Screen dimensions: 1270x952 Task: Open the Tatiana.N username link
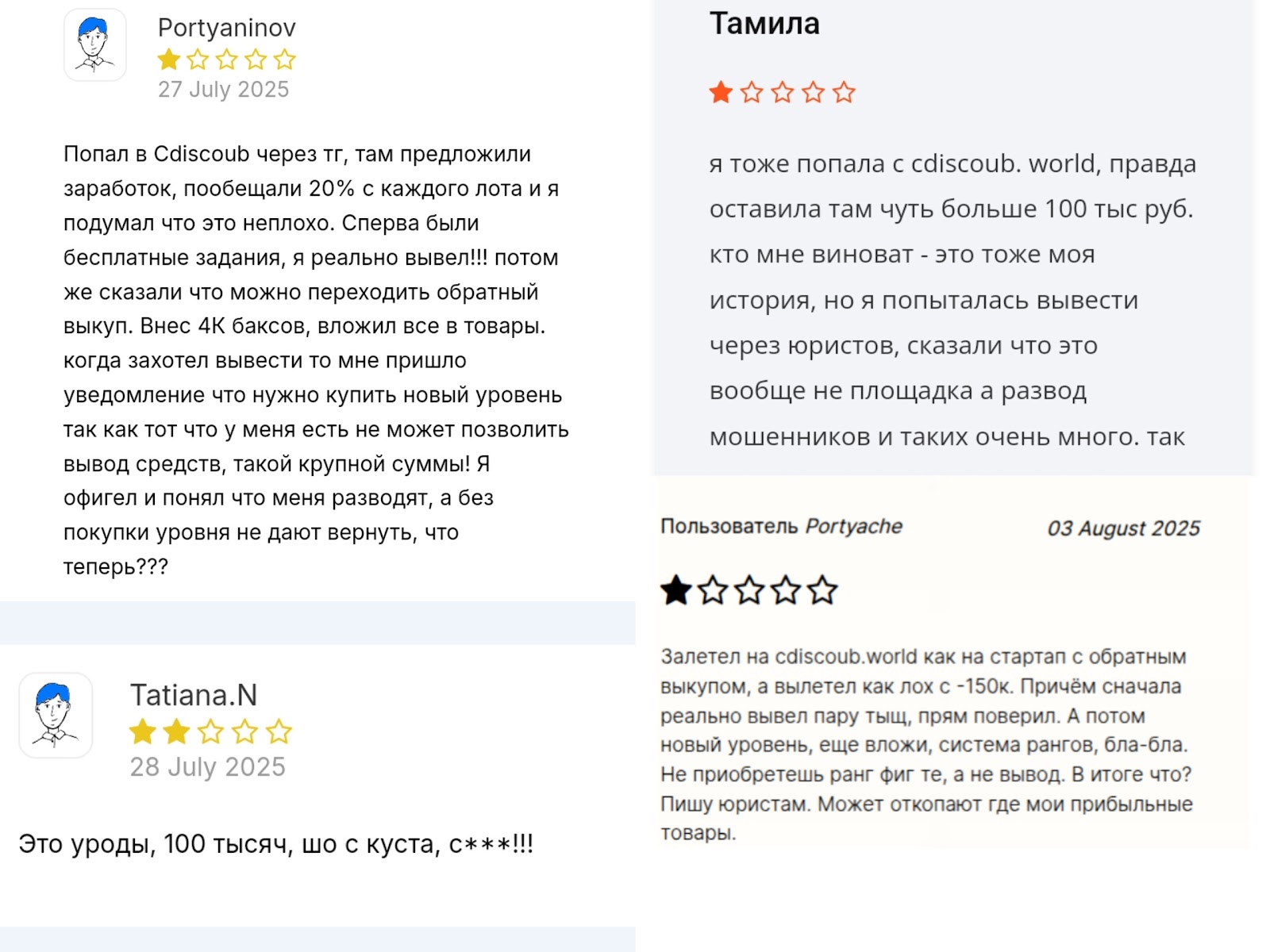pos(194,695)
